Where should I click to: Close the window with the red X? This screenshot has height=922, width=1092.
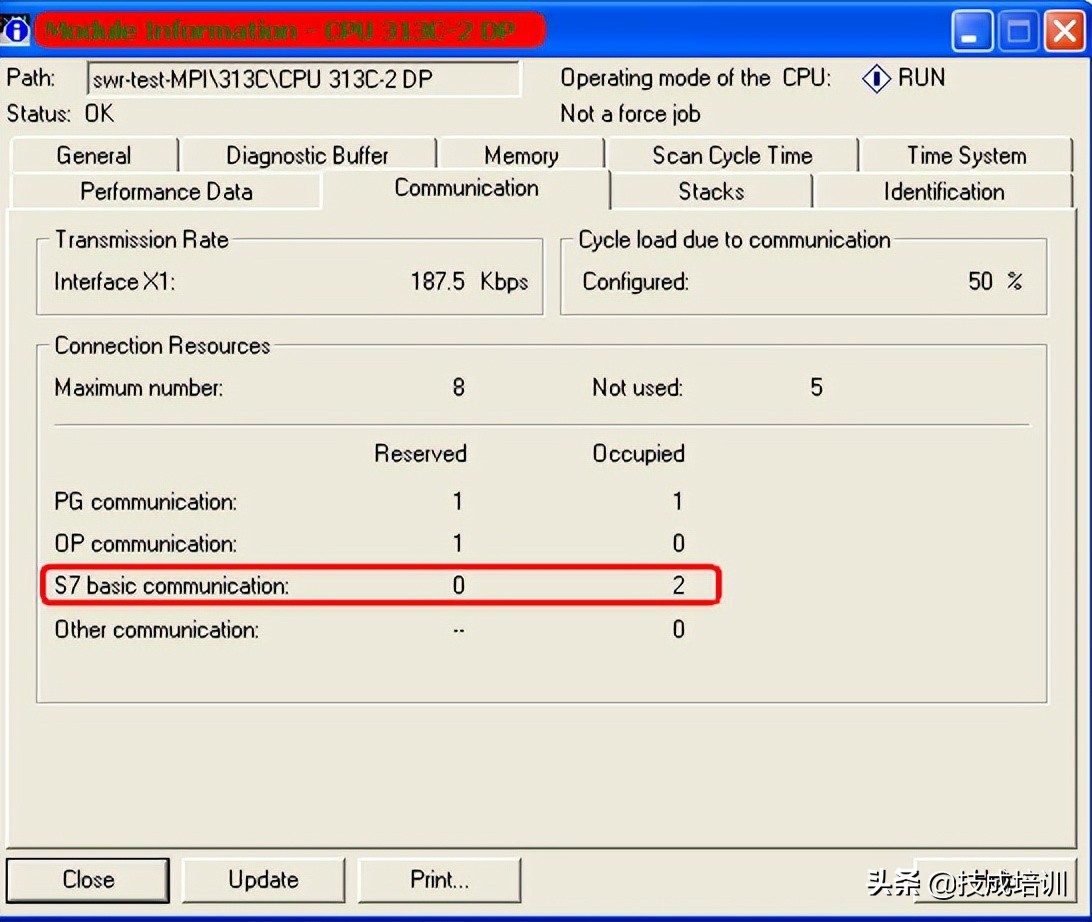tap(1064, 30)
